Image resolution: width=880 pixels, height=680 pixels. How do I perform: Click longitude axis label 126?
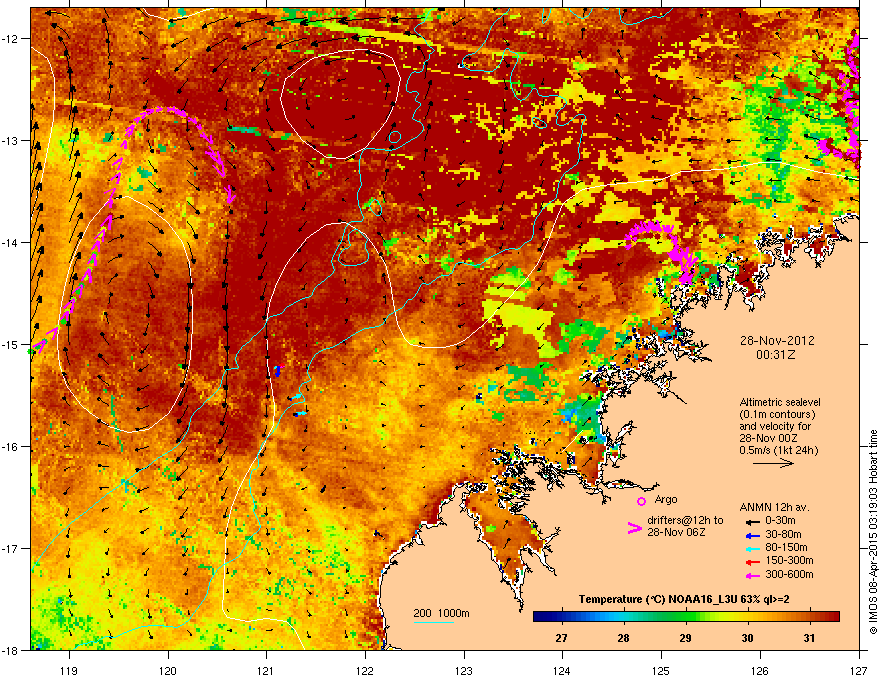pos(760,670)
